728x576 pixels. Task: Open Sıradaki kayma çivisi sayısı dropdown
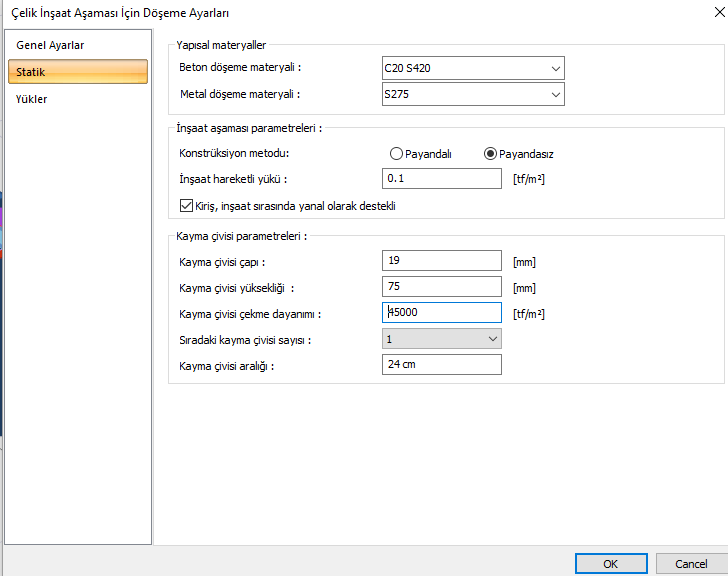tap(441, 339)
